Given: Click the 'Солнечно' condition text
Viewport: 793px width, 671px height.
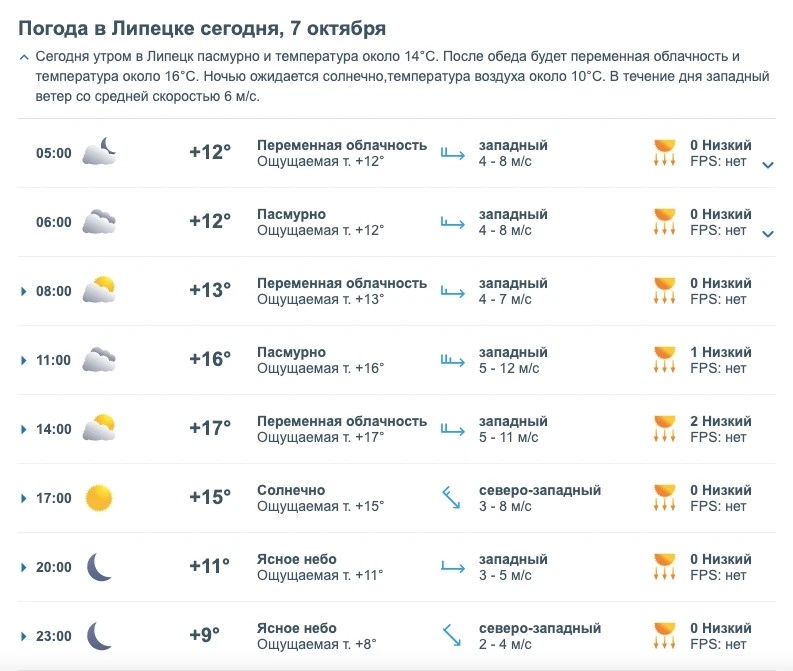Looking at the screenshot, I should [291, 490].
